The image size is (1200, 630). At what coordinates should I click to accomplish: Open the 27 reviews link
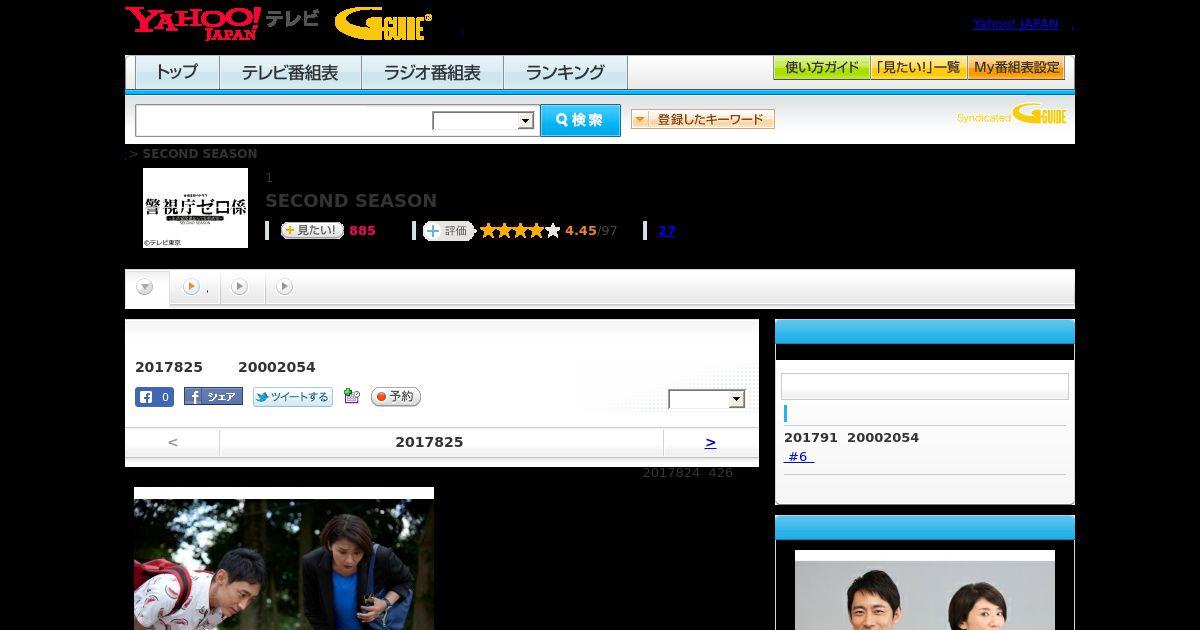667,231
